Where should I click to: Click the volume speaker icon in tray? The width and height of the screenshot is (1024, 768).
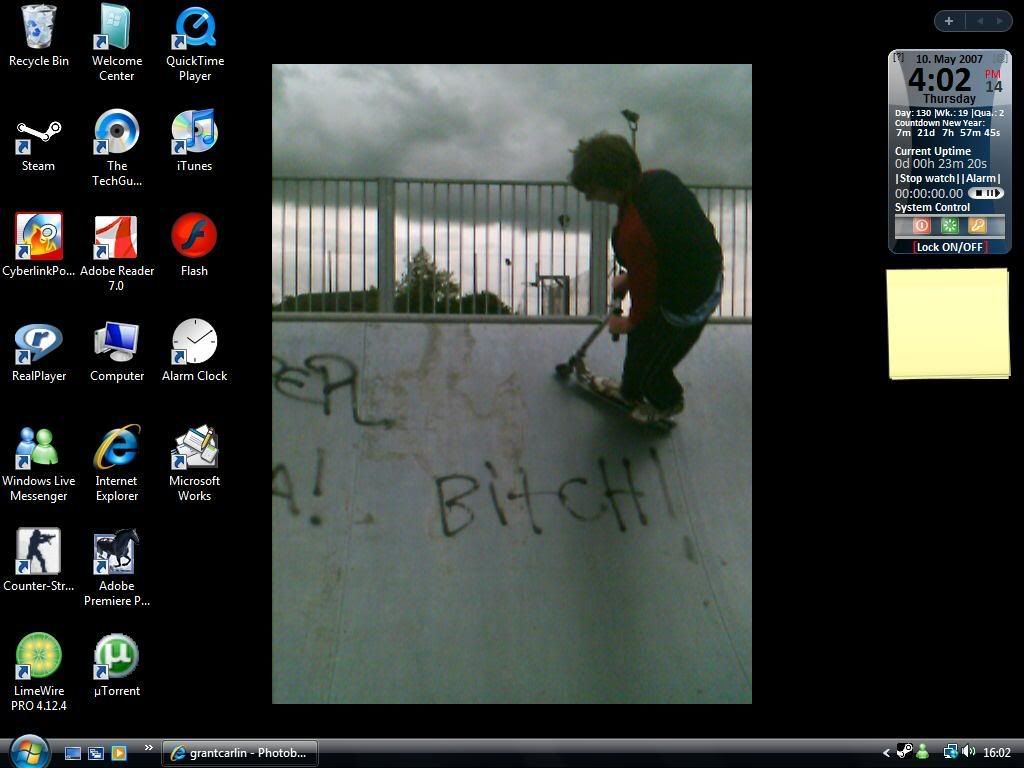click(x=968, y=752)
